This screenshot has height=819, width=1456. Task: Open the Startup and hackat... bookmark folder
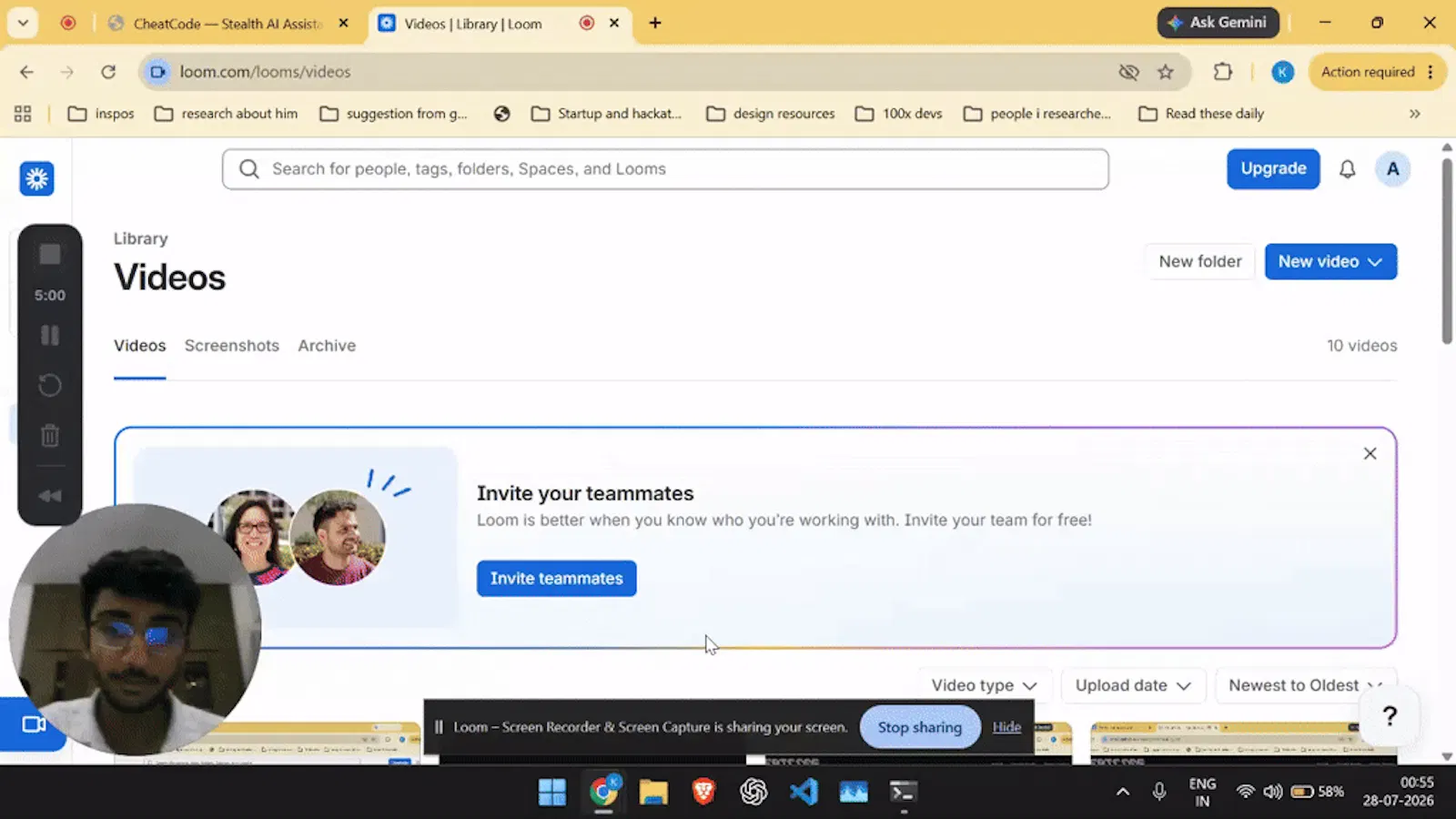pyautogui.click(x=606, y=114)
